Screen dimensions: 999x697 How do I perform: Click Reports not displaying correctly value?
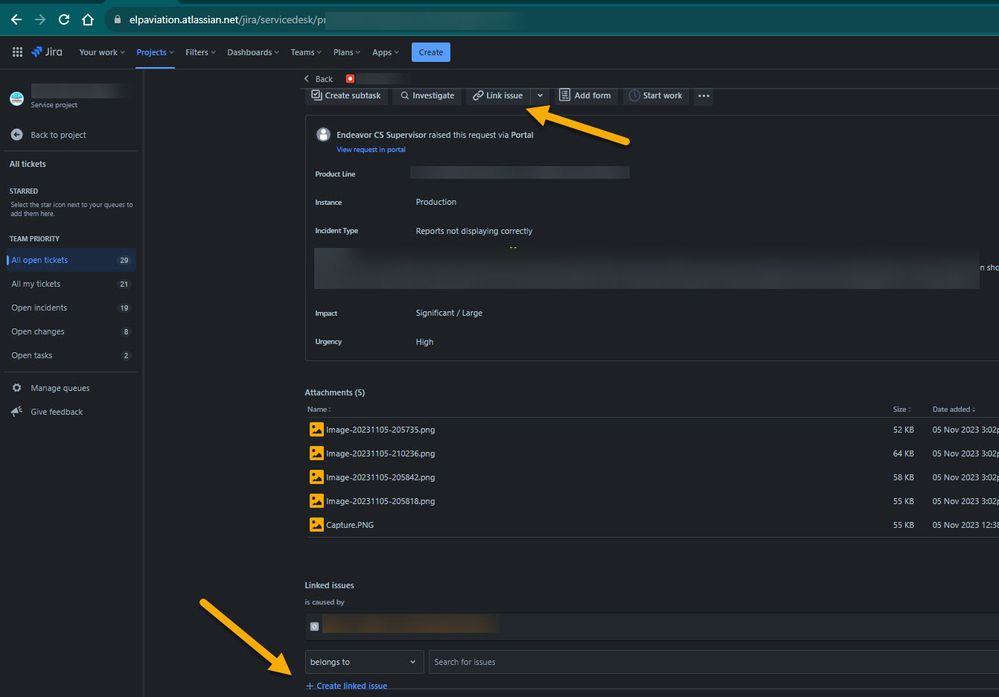474,231
